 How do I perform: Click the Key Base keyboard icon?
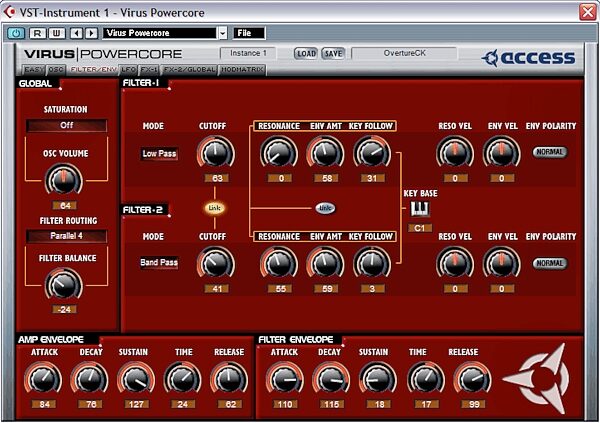coord(419,209)
